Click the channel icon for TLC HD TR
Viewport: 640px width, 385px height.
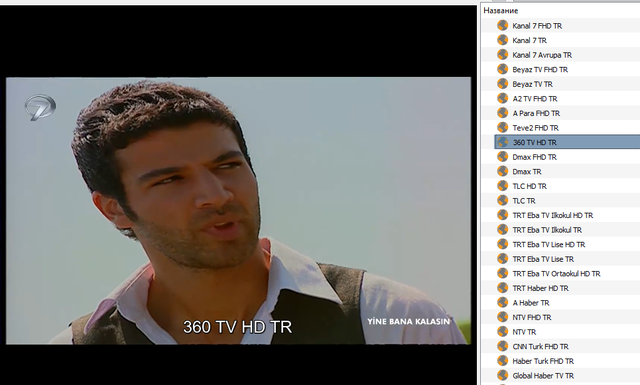502,186
